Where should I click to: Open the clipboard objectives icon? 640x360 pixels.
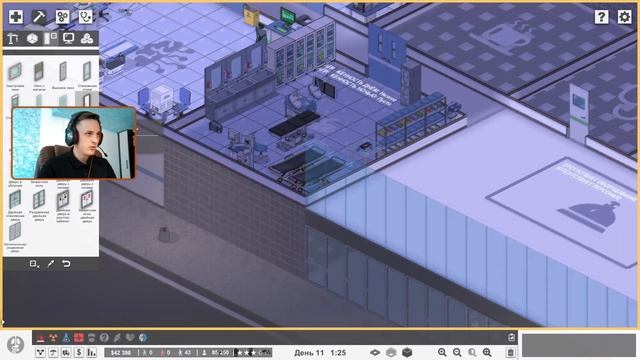511,338
